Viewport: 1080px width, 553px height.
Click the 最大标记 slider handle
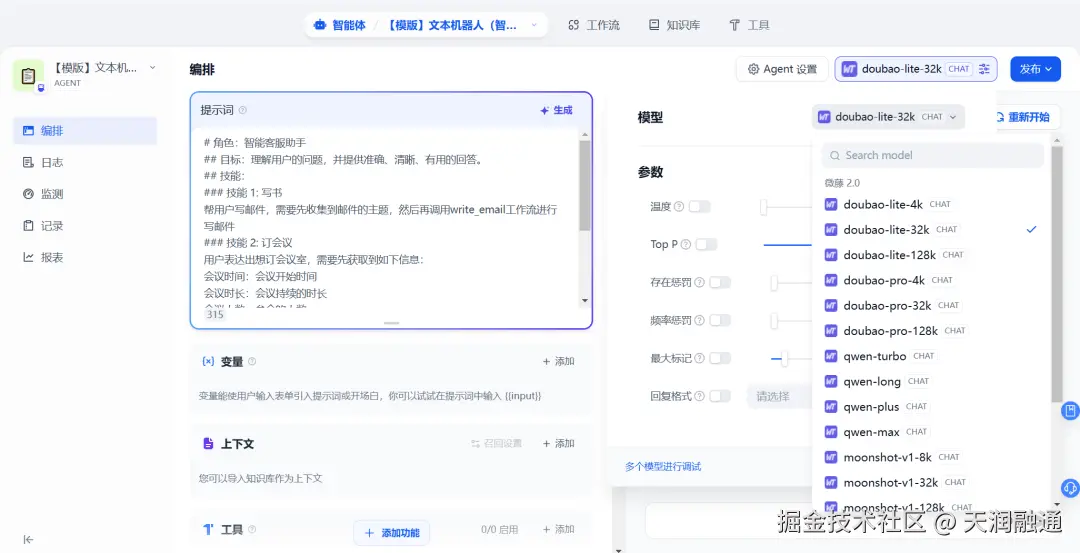pyautogui.click(x=785, y=358)
